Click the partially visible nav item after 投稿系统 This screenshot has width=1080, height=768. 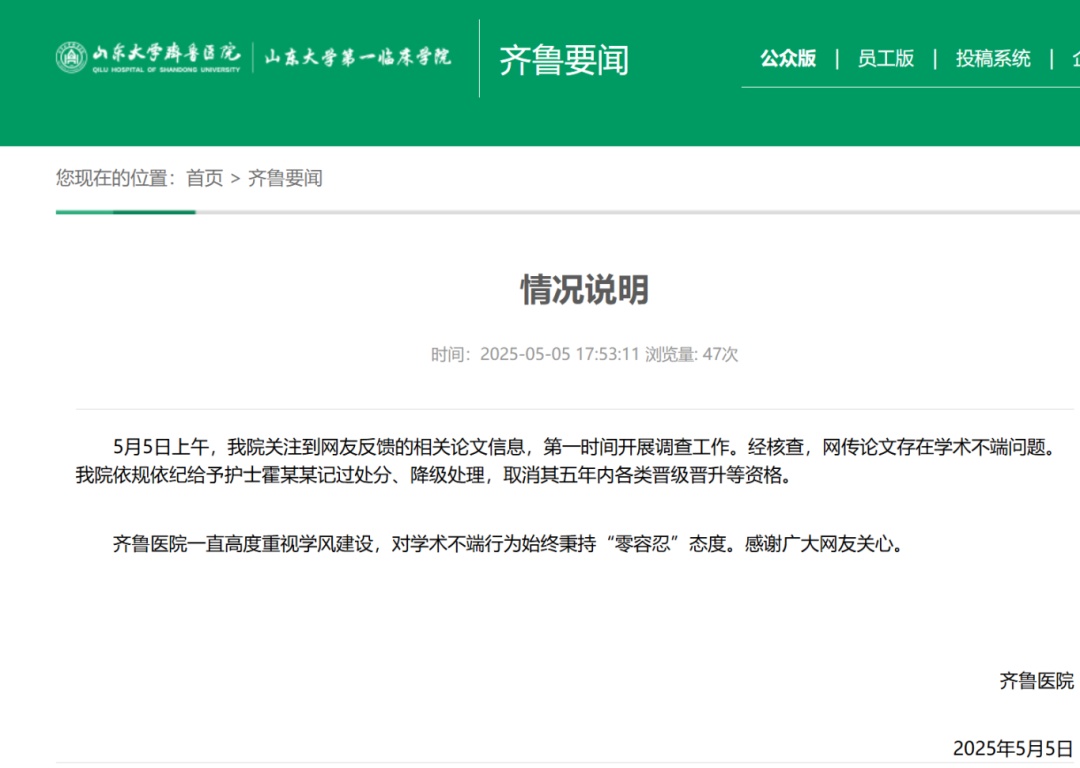click(1072, 60)
